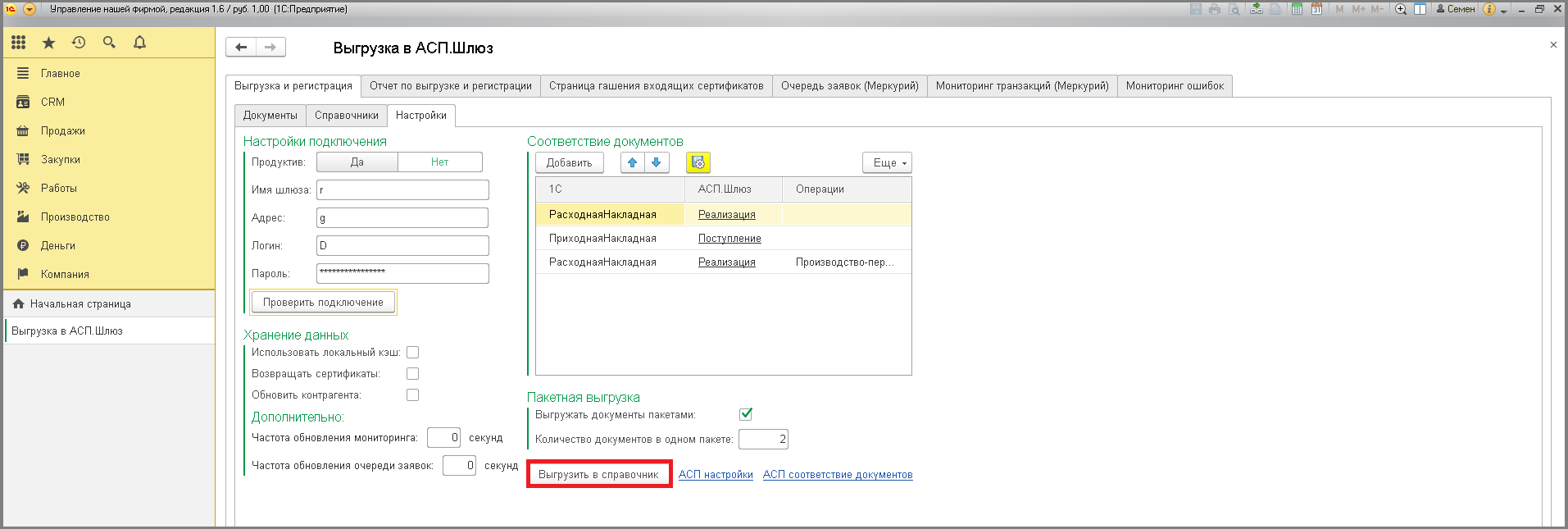Uncheck Выгружать документы пакетами
Viewport: 1568px width, 529px height.
(746, 414)
